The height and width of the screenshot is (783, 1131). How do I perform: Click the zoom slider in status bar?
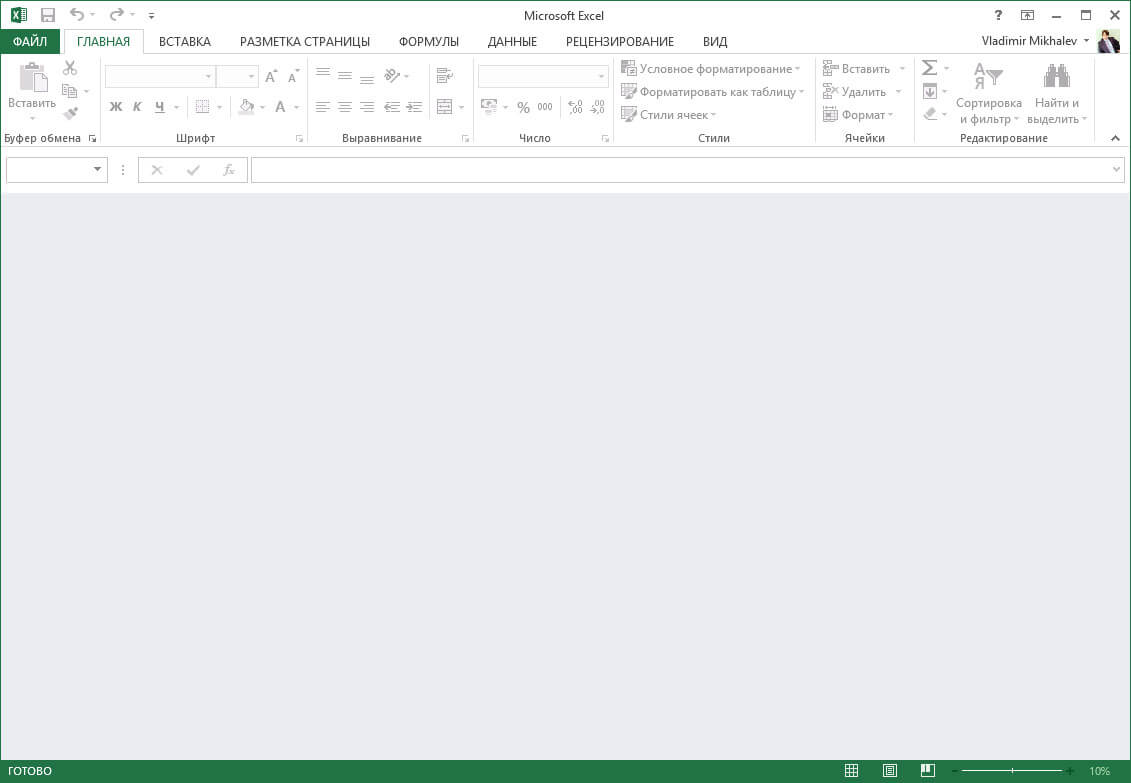tap(1012, 771)
